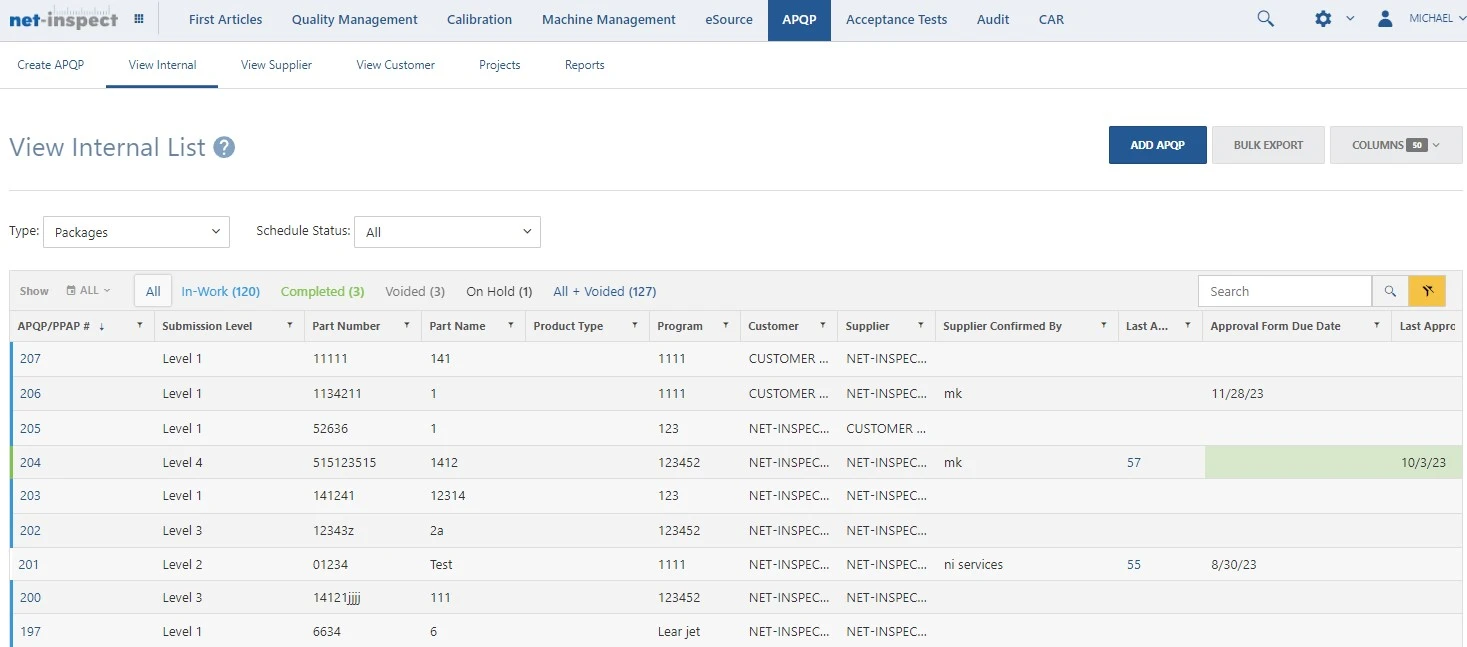This screenshot has width=1467, height=647.
Task: Run search via magnifier beside search box
Action: tap(1389, 290)
